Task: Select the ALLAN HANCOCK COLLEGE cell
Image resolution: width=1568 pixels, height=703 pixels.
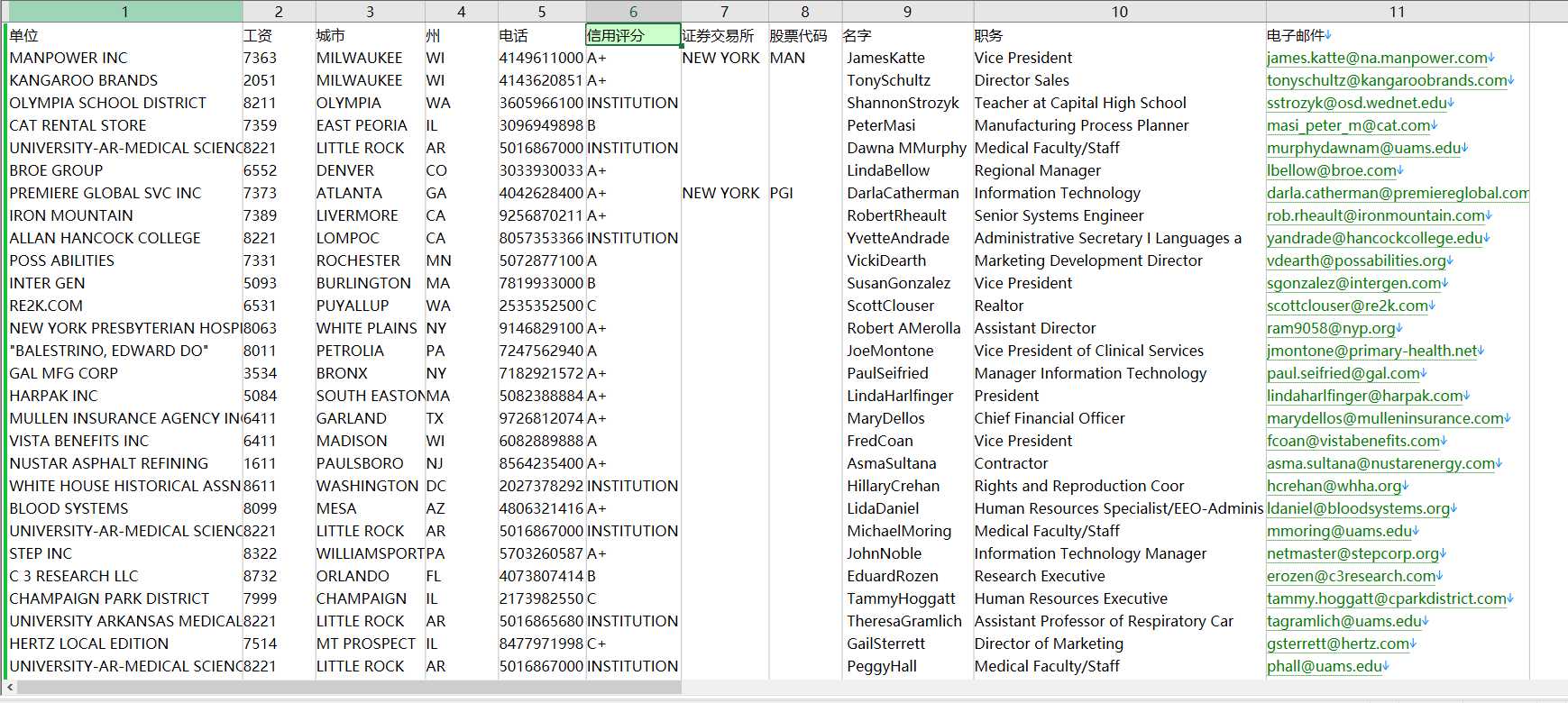Action: [124, 238]
